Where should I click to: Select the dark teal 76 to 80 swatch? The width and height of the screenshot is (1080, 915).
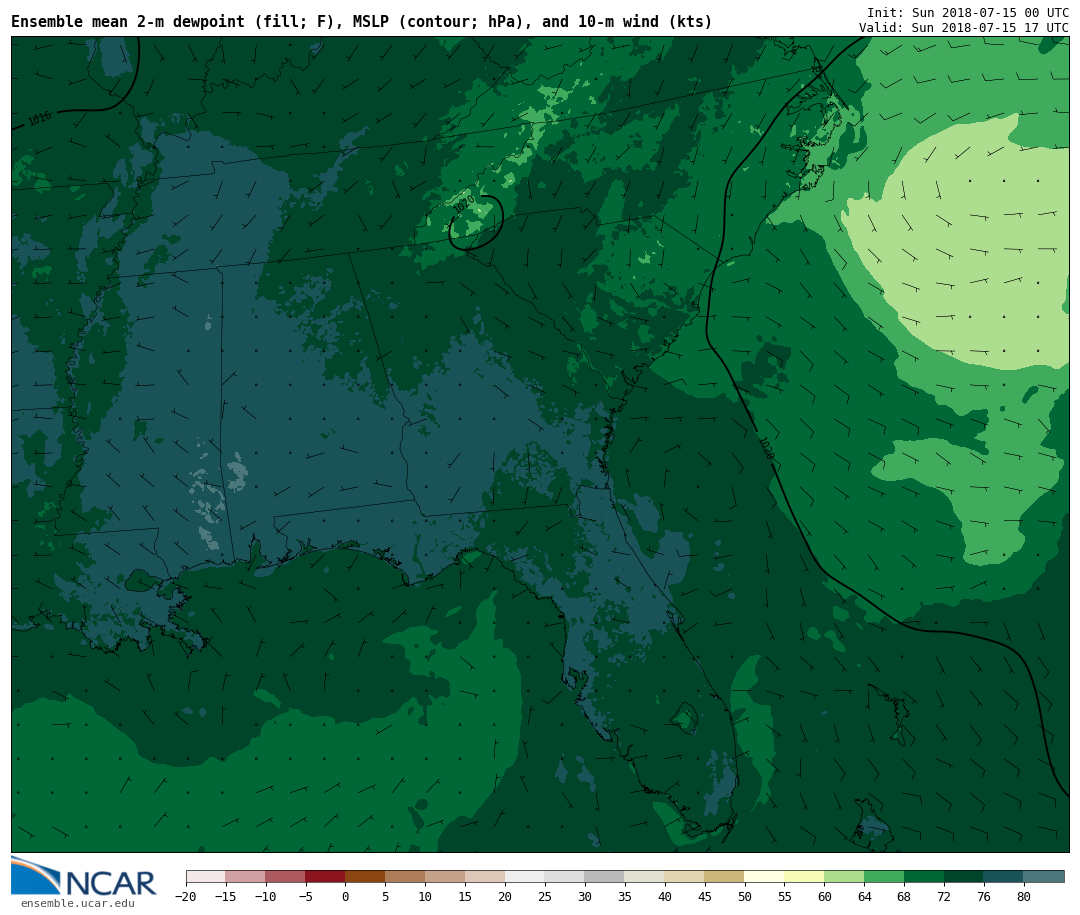click(1003, 876)
